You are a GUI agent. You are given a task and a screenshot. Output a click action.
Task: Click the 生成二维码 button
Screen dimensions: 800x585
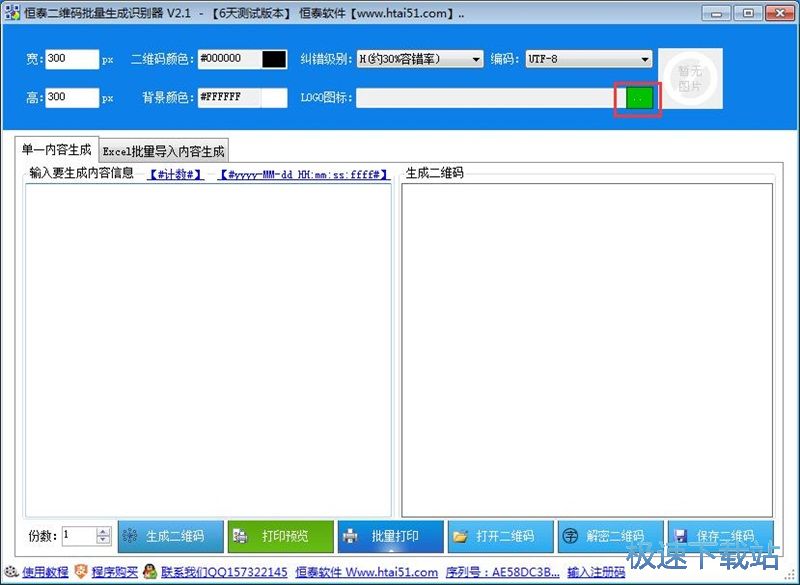[x=171, y=536]
